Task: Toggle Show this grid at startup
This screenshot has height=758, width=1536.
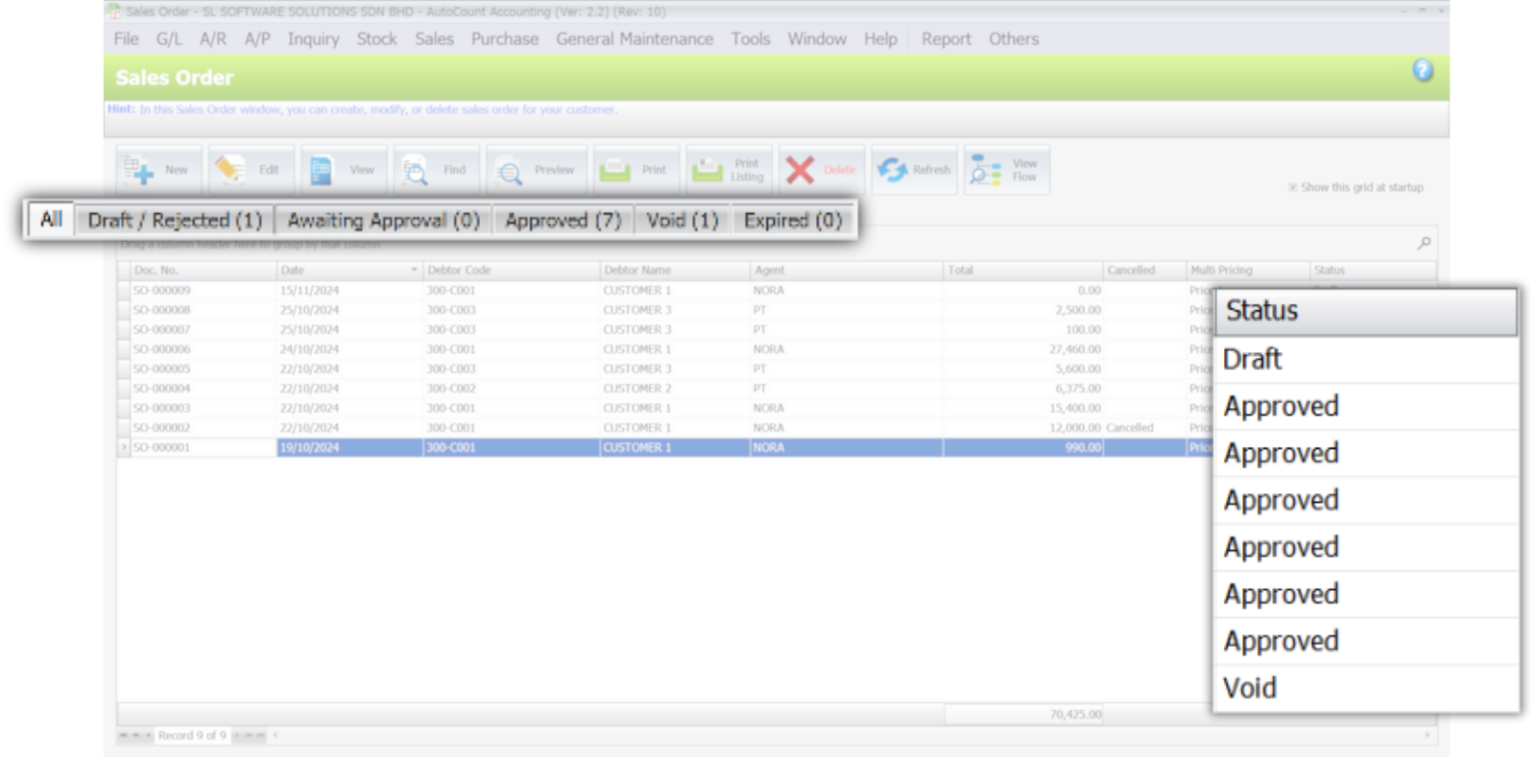Action: (1293, 187)
